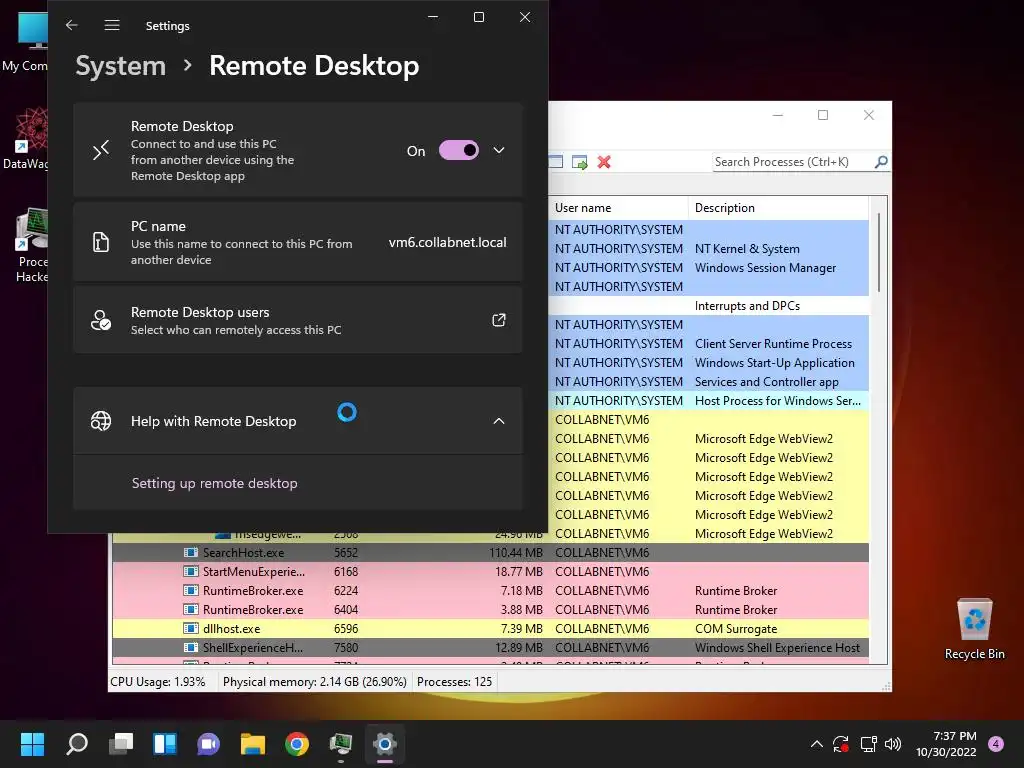Image resolution: width=1024 pixels, height=768 pixels.
Task: Sort by the Description column header
Action: click(778, 208)
